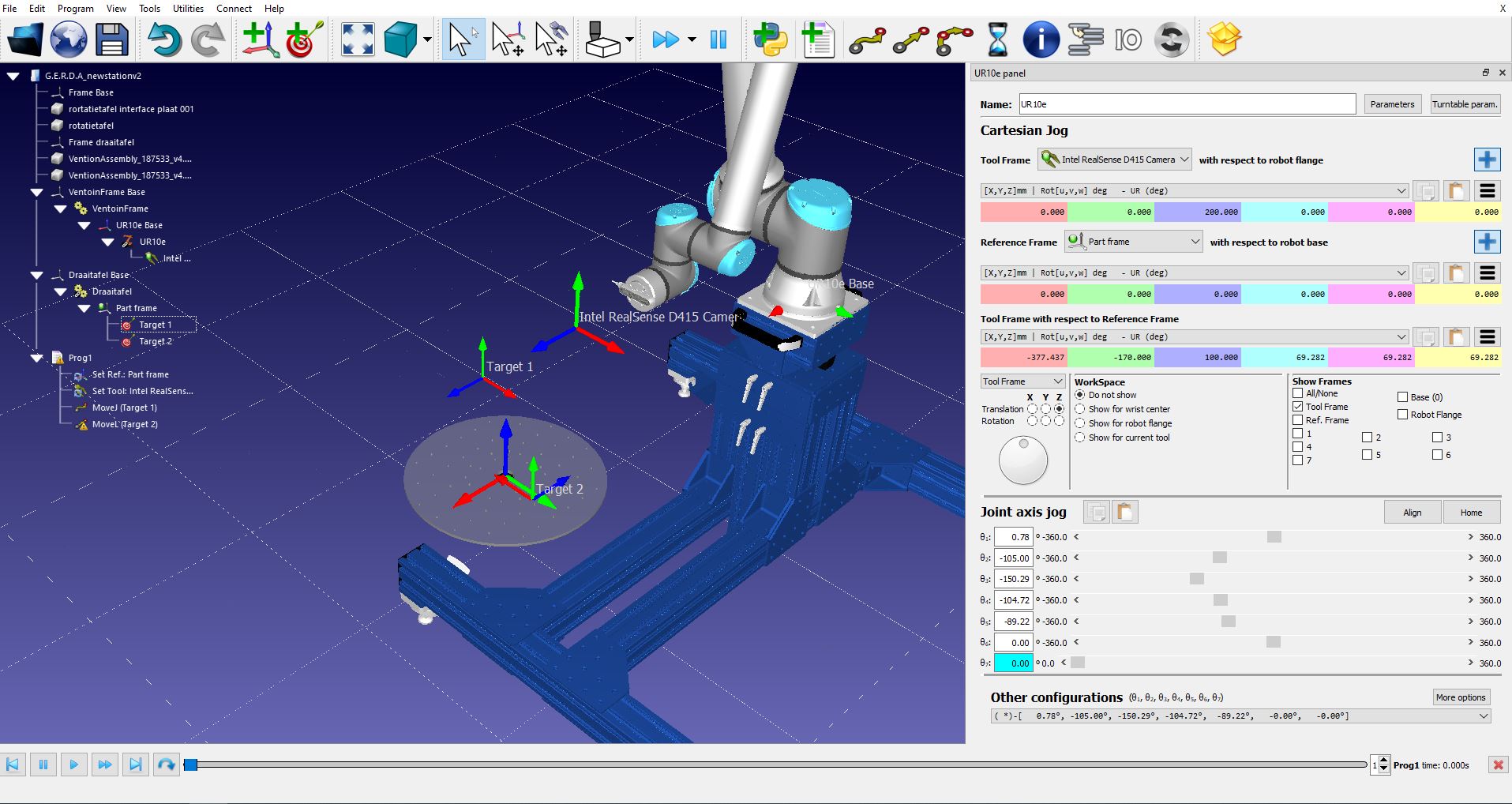The width and height of the screenshot is (1512, 804).
Task: Click the Parameters button
Action: tap(1392, 104)
